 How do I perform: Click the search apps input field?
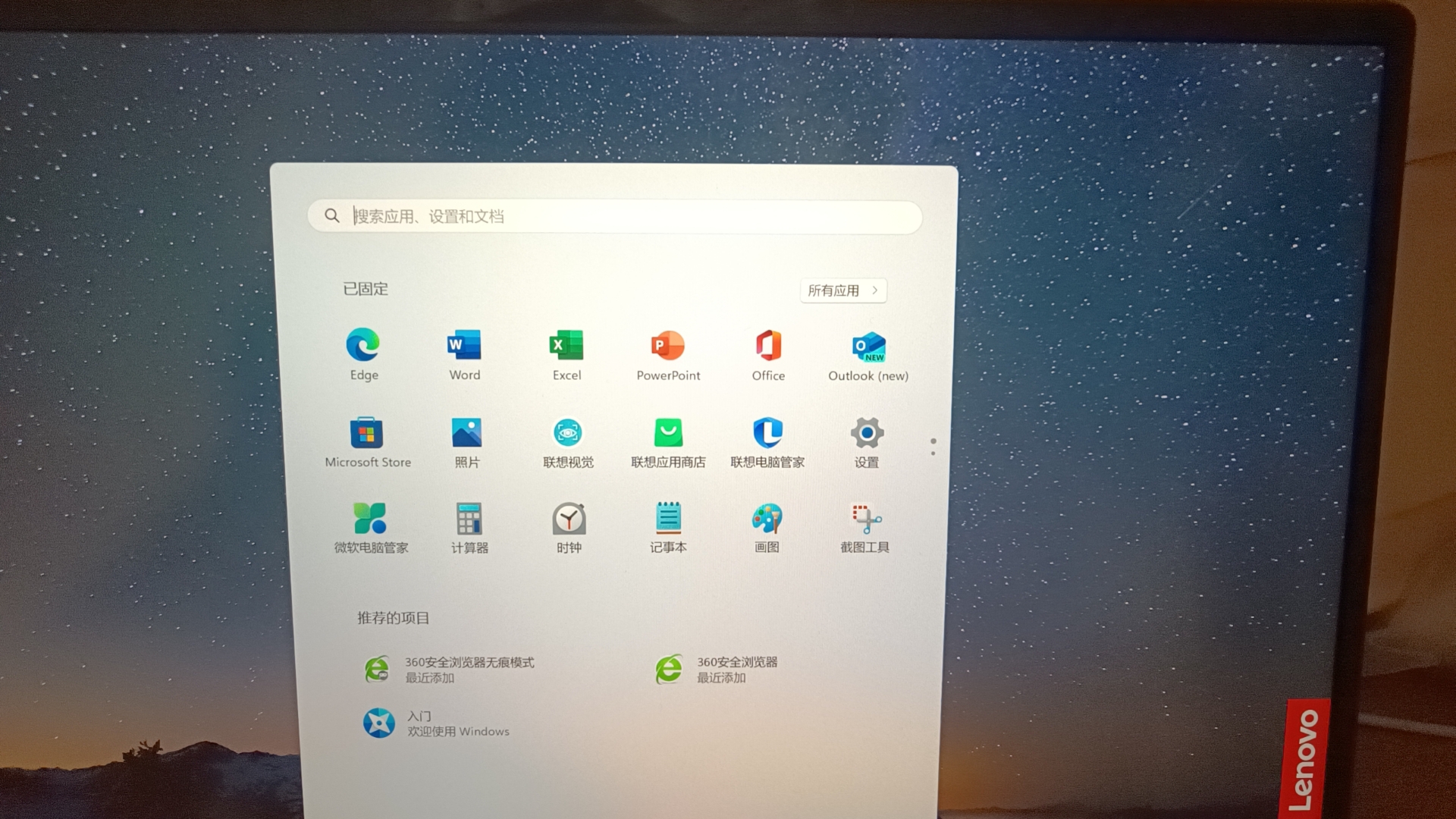point(614,217)
